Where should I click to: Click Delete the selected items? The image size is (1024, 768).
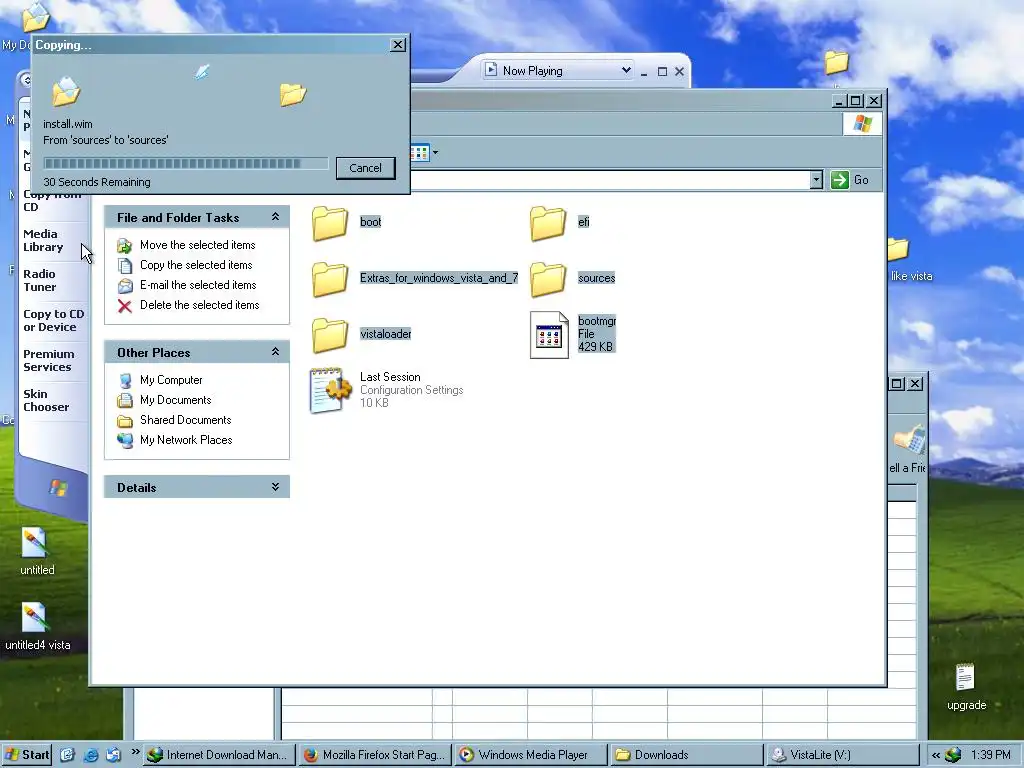tap(199, 305)
